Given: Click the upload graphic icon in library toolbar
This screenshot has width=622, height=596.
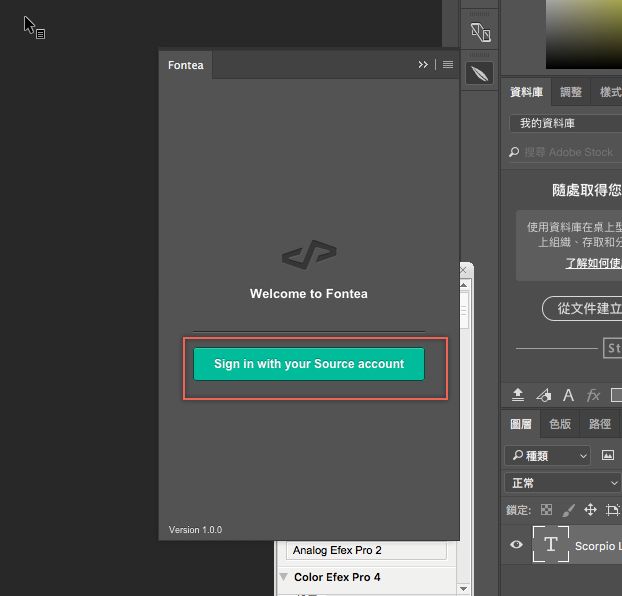Looking at the screenshot, I should [x=518, y=395].
